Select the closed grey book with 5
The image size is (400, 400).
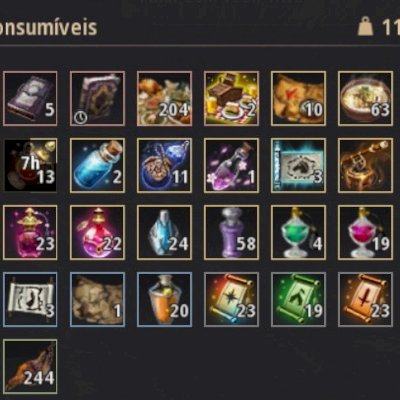click(x=30, y=98)
